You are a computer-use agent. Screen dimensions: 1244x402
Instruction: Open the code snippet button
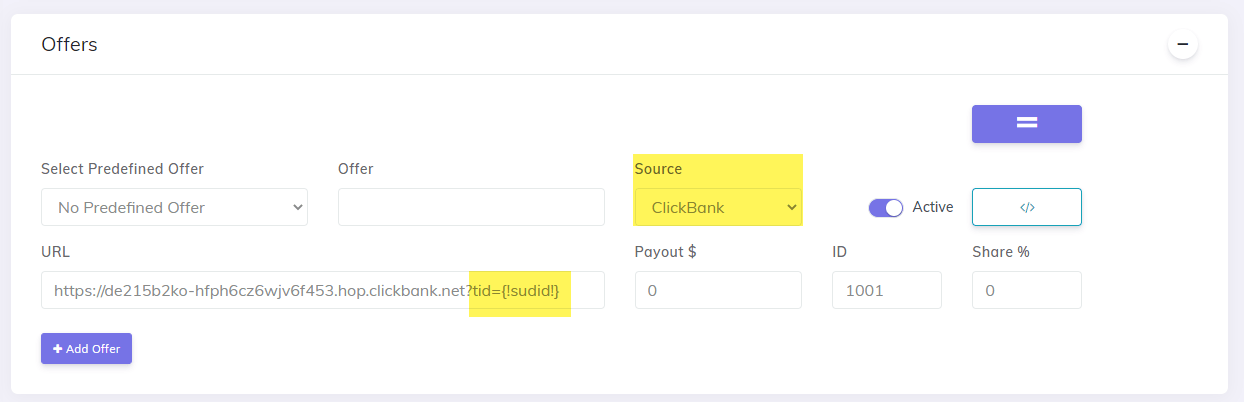click(1027, 207)
